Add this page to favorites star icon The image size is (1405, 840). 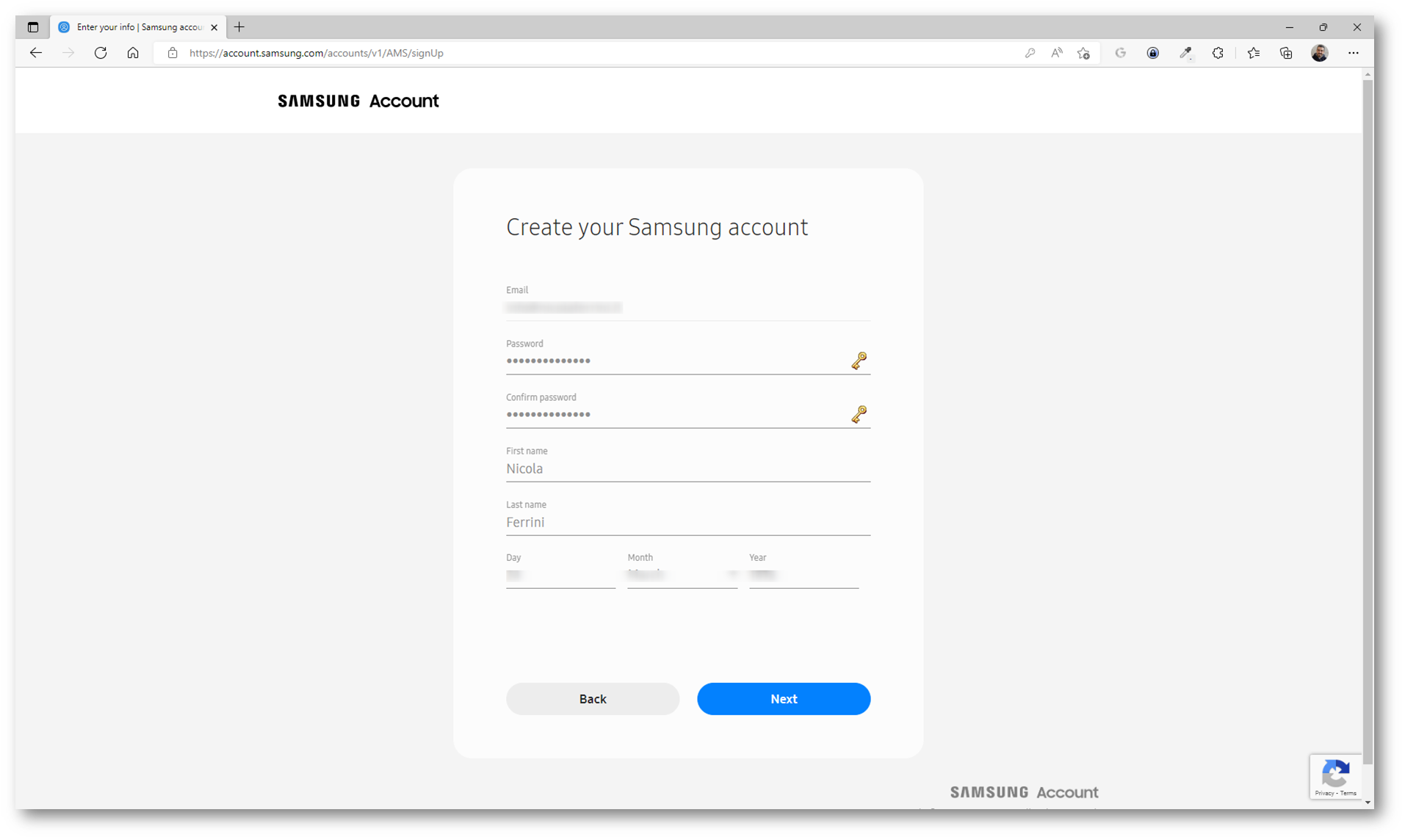(1084, 53)
